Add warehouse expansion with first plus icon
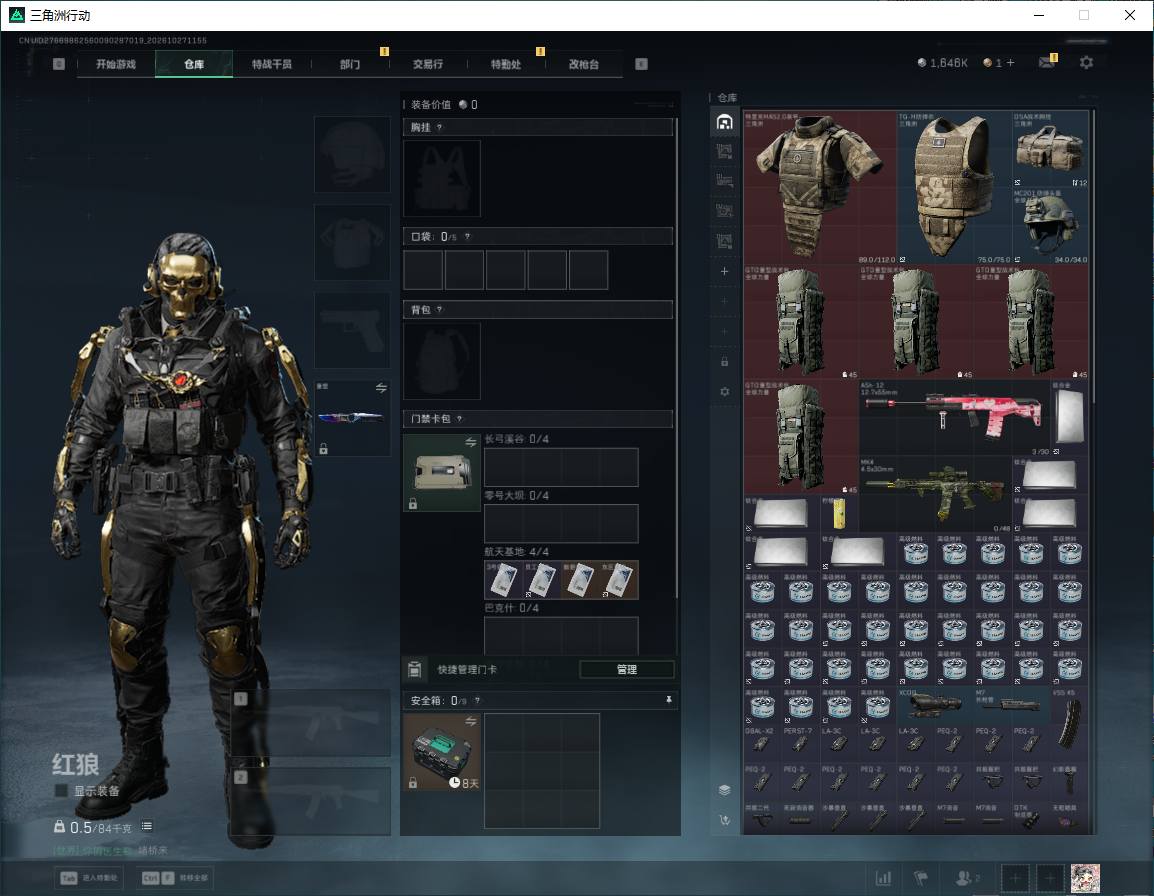1154x896 pixels. click(x=724, y=271)
